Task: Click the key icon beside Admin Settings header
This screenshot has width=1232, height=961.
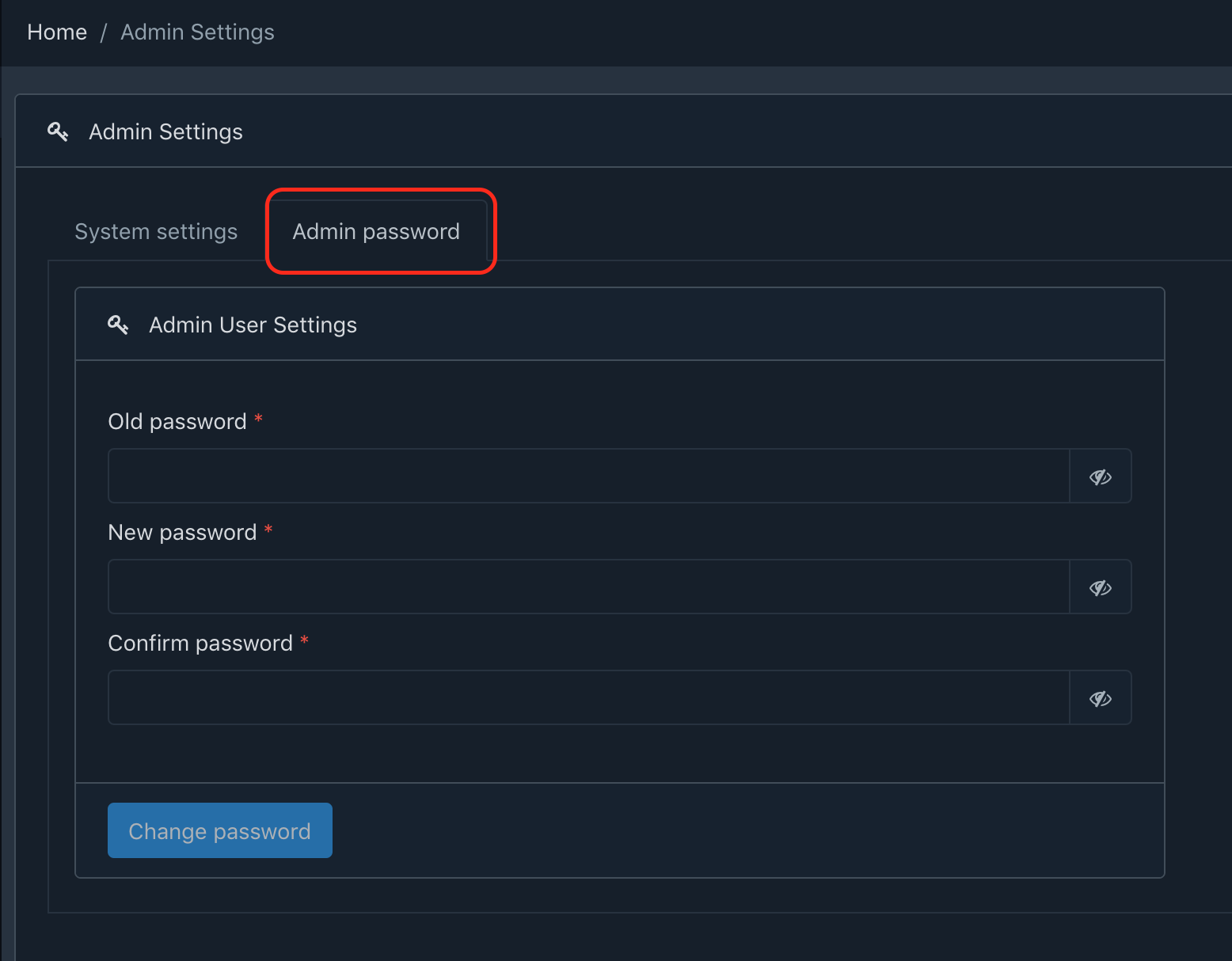Action: (57, 131)
